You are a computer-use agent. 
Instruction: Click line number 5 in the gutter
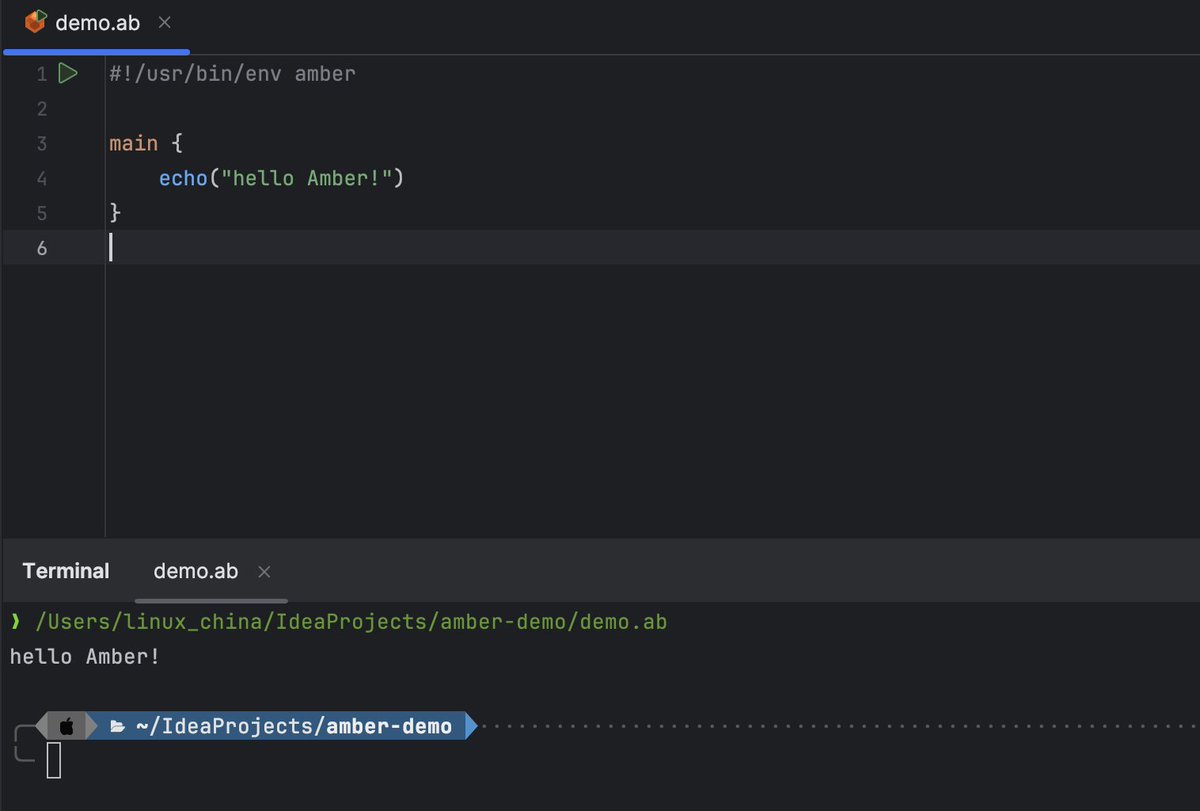pos(41,213)
